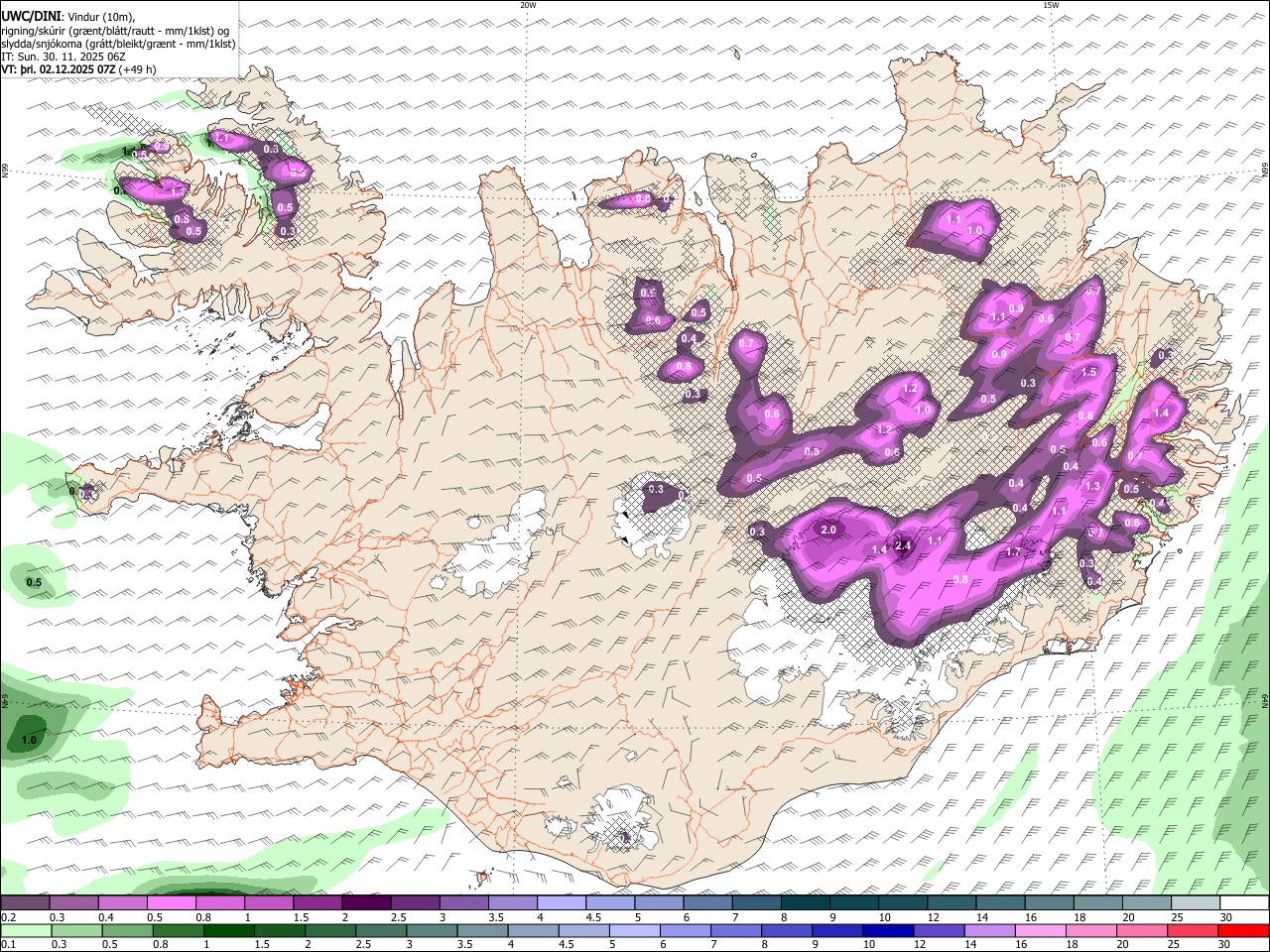This screenshot has width=1270, height=952.
Task: Click the 0.3–0.4 mauve snow legend swatch
Action: pos(73,903)
